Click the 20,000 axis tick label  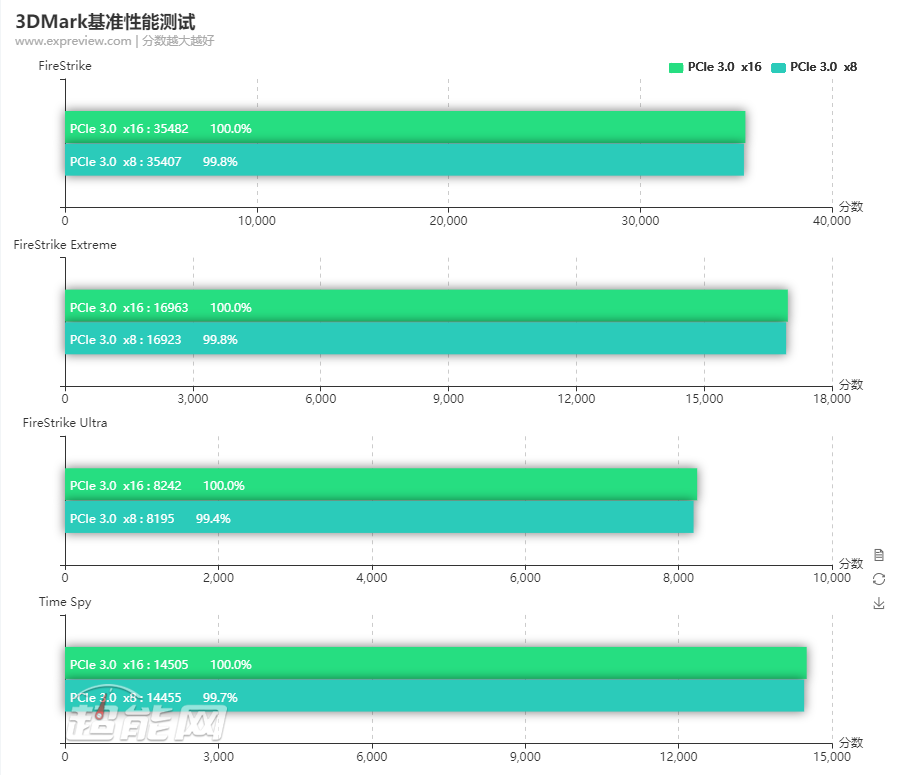tap(448, 221)
